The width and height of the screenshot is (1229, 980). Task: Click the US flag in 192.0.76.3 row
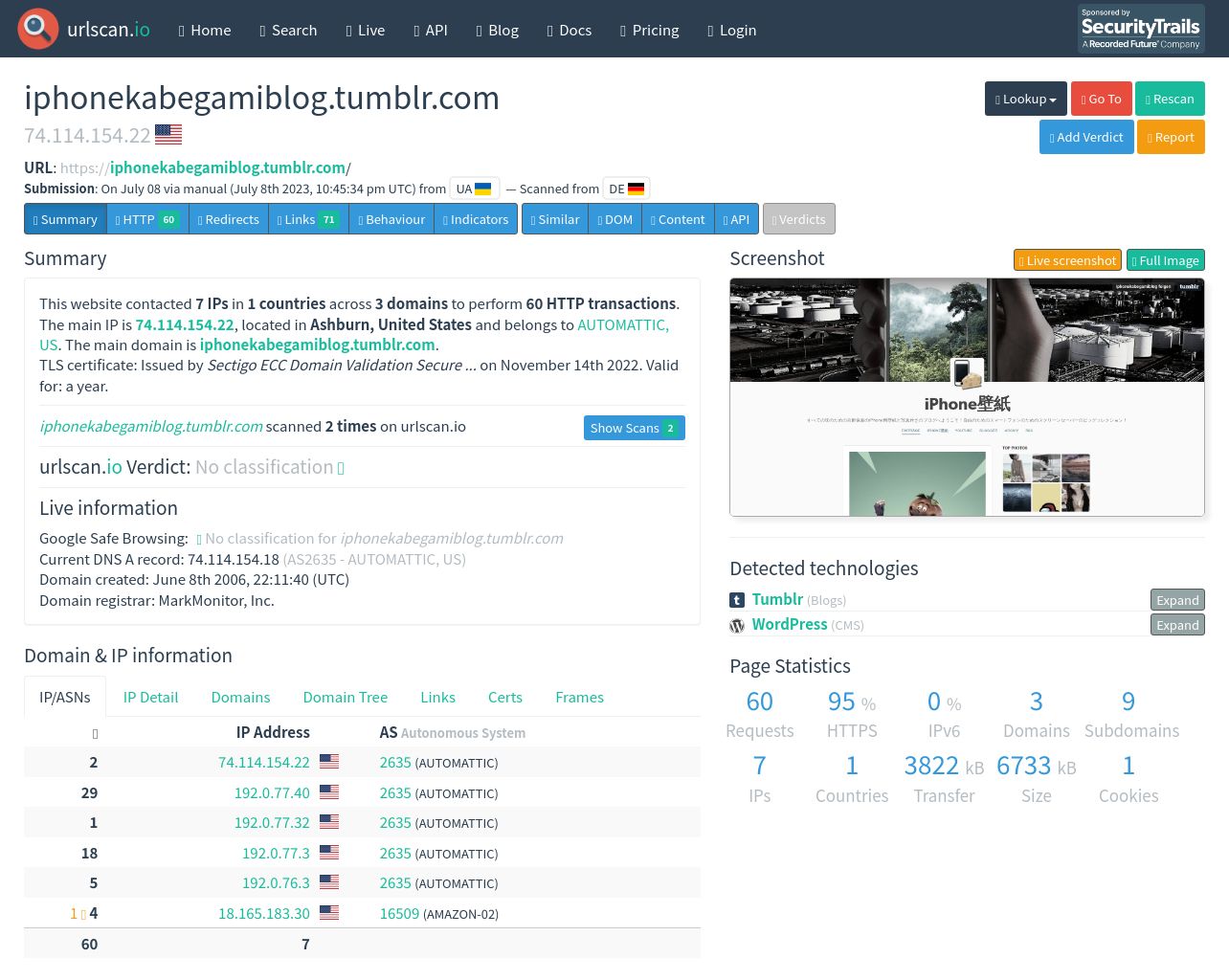pyautogui.click(x=329, y=882)
